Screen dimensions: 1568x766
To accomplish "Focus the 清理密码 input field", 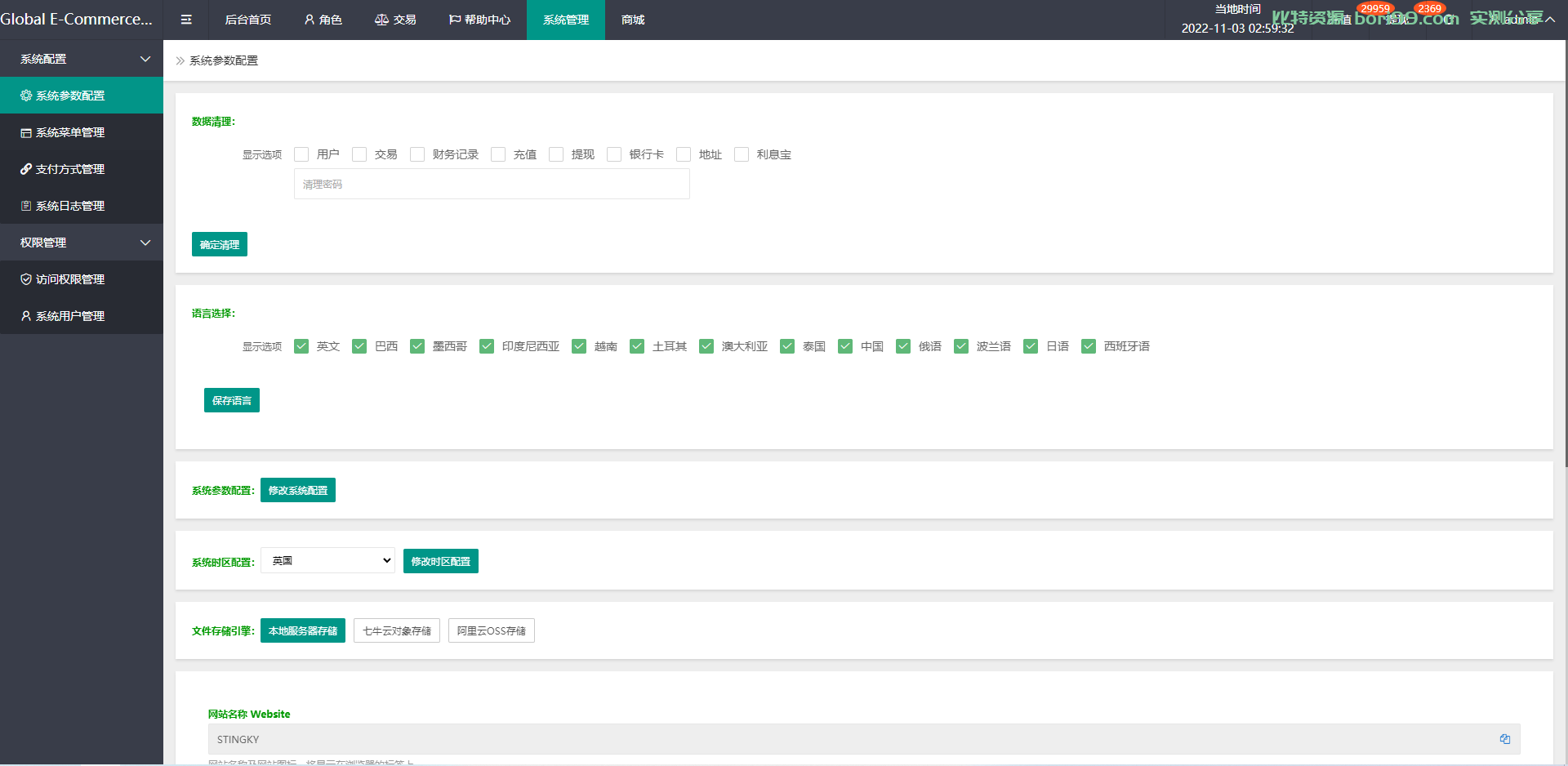I will click(x=492, y=184).
